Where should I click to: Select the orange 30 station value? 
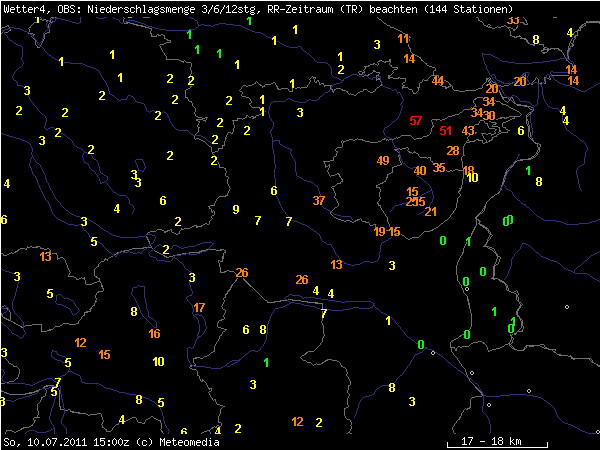click(489, 116)
